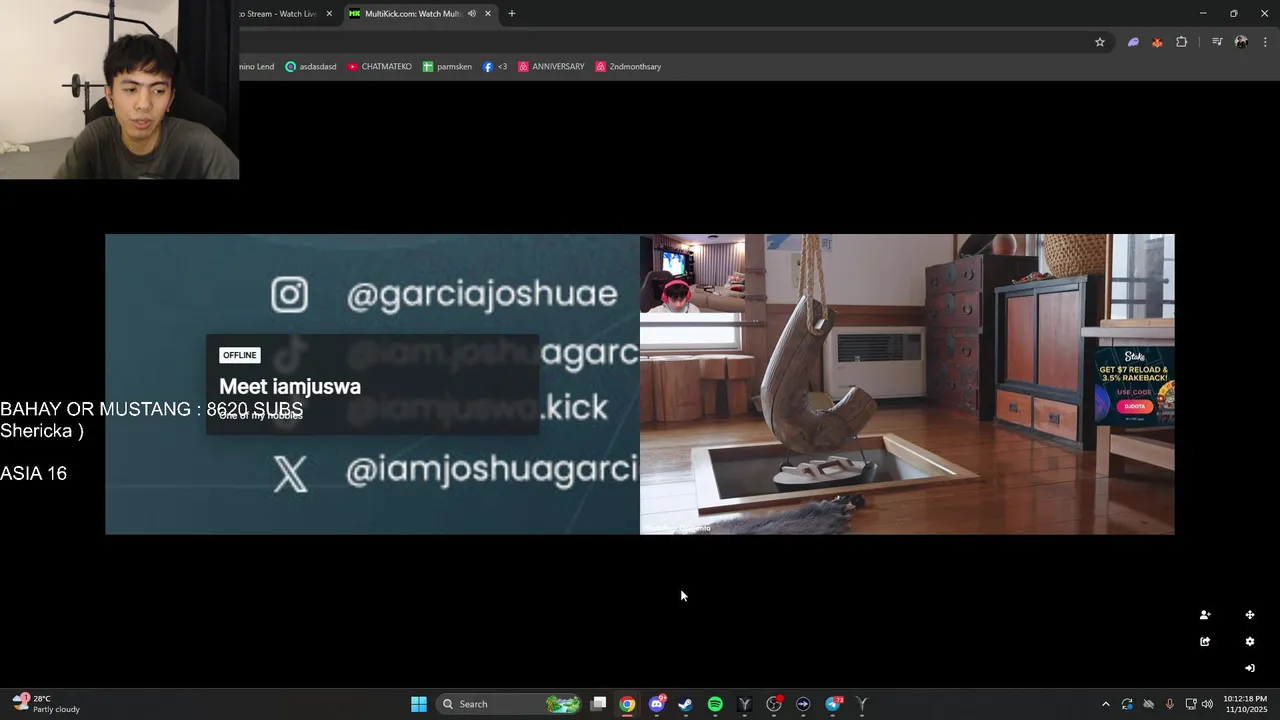Open Spotify from the taskbar
The width and height of the screenshot is (1280, 720).
pyautogui.click(x=715, y=704)
